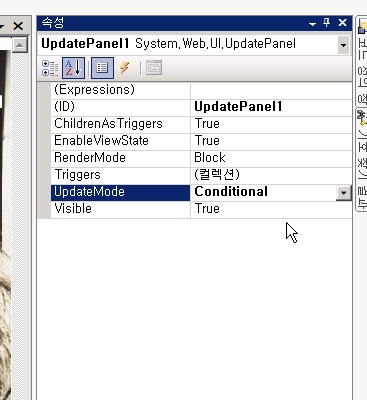This screenshot has width=367, height=400.
Task: Toggle Alphabetical sort button
Action: [73, 68]
